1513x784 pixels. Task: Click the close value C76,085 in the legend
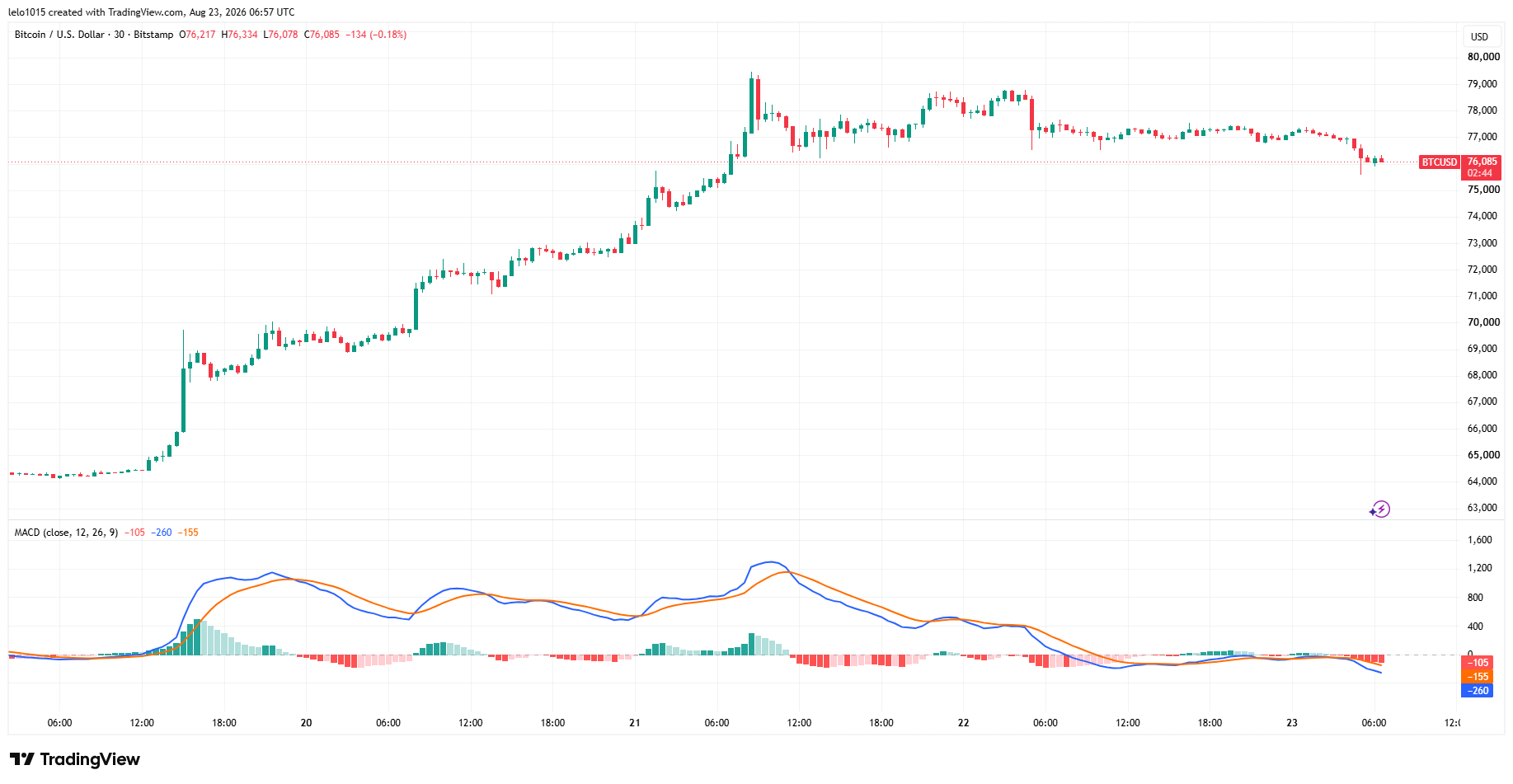(322, 35)
